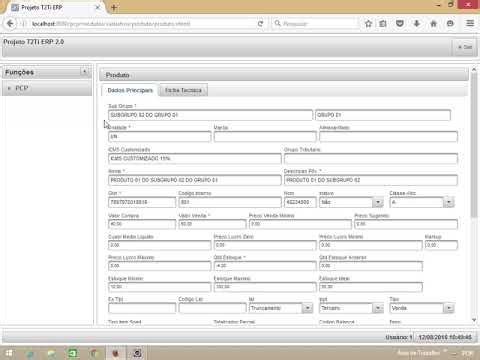
Task: Click the Descricao Pdv field
Action: [x=371, y=180]
